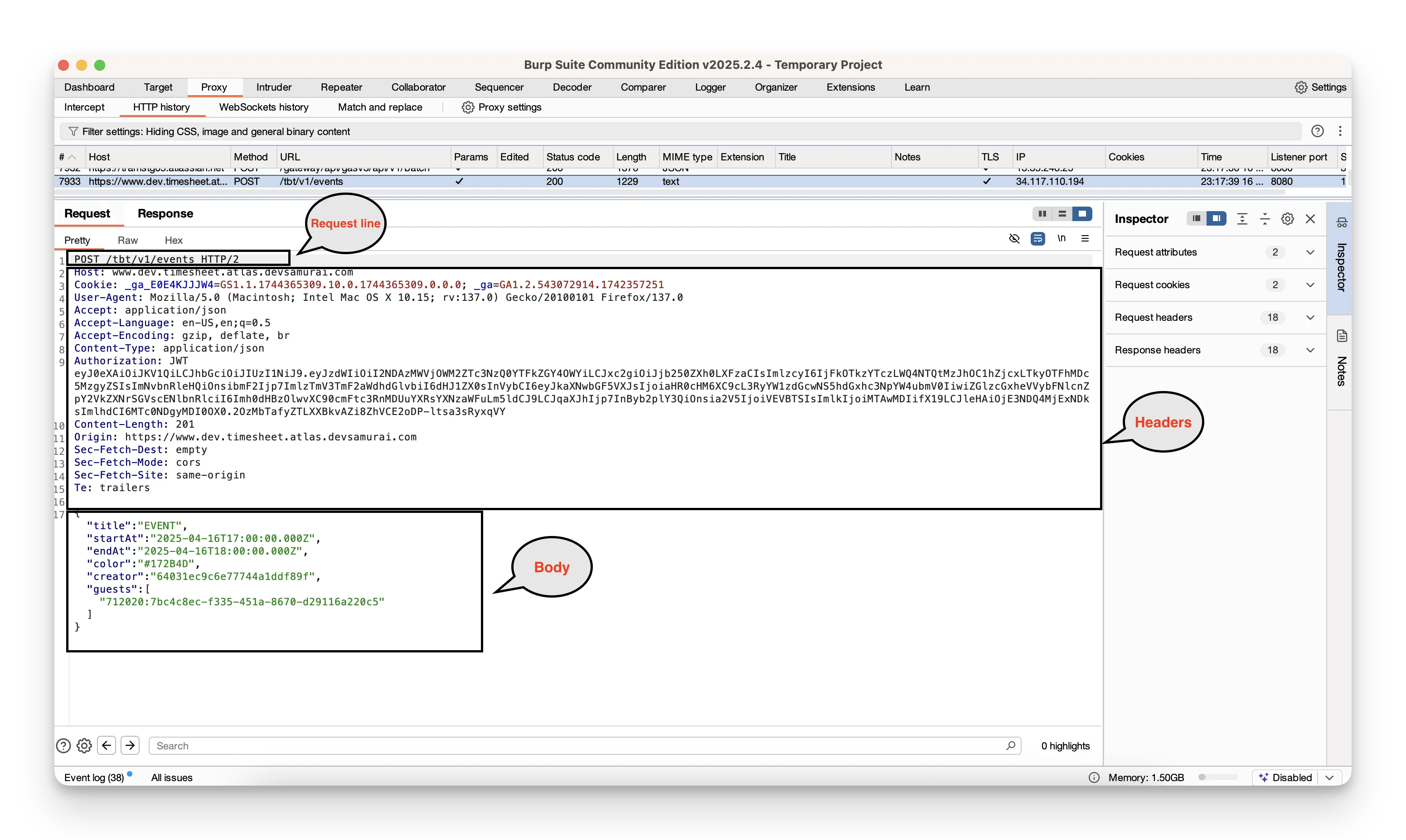Open the filter settings funnel icon
Screen dimensions: 1406x840
click(73, 131)
